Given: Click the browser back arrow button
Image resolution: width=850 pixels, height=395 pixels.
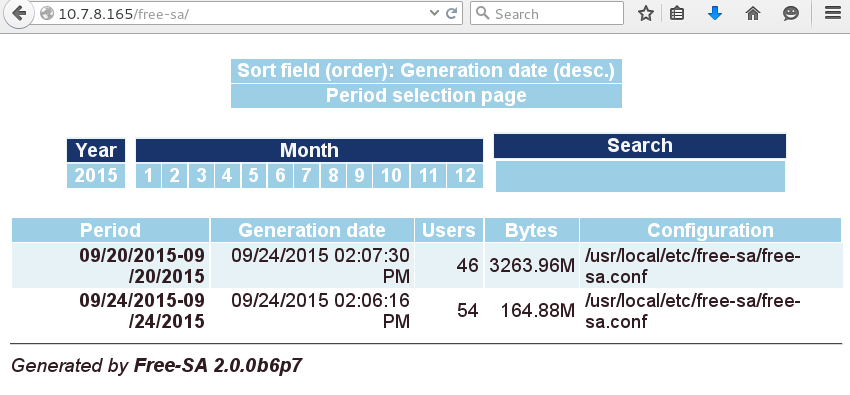Looking at the screenshot, I should [x=18, y=13].
